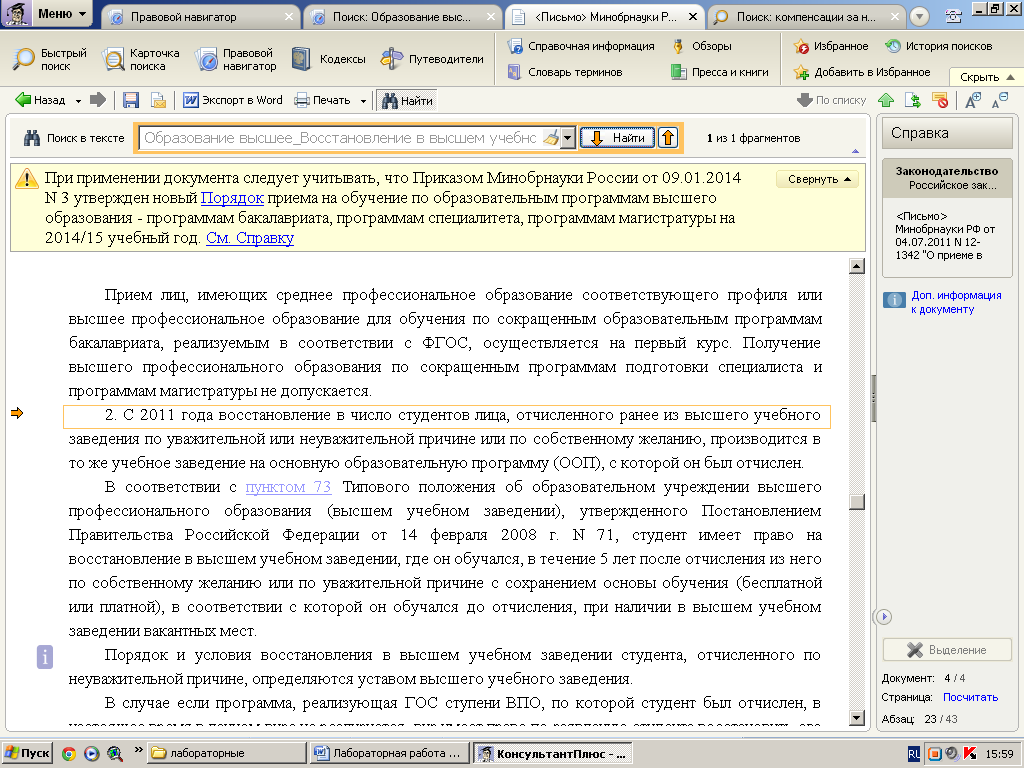This screenshot has height=768, width=1024.
Task: Focus the Поиск в тексте input field
Action: coord(342,138)
